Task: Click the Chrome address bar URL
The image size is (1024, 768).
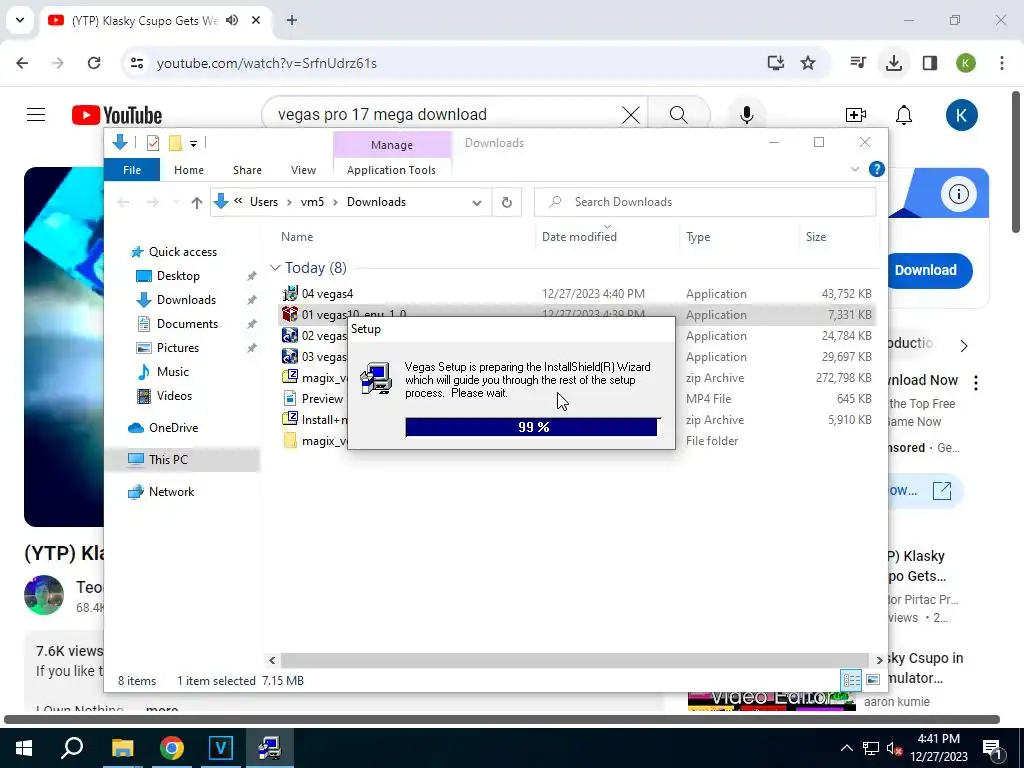Action: [x=266, y=63]
